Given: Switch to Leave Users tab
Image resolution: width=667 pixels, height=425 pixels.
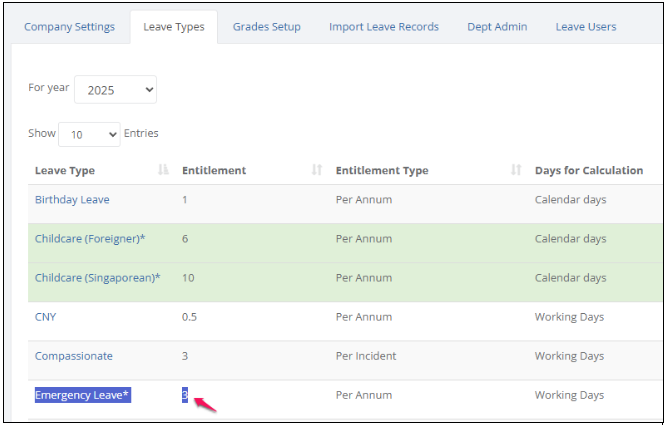Looking at the screenshot, I should (586, 27).
